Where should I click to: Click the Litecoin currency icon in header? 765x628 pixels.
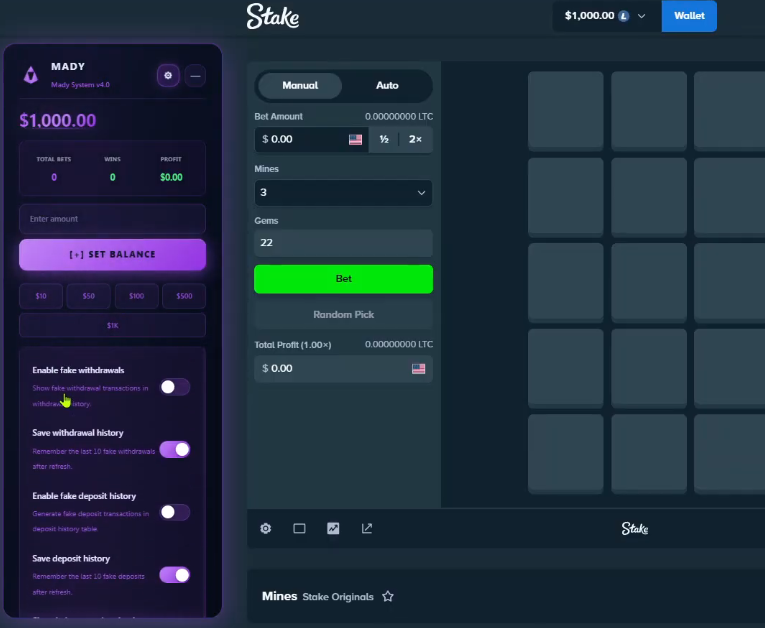pos(624,16)
